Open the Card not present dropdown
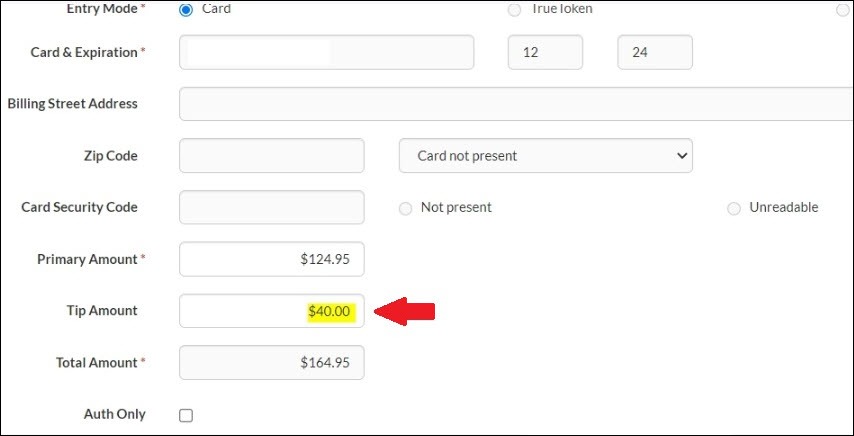This screenshot has height=436, width=854. 545,156
